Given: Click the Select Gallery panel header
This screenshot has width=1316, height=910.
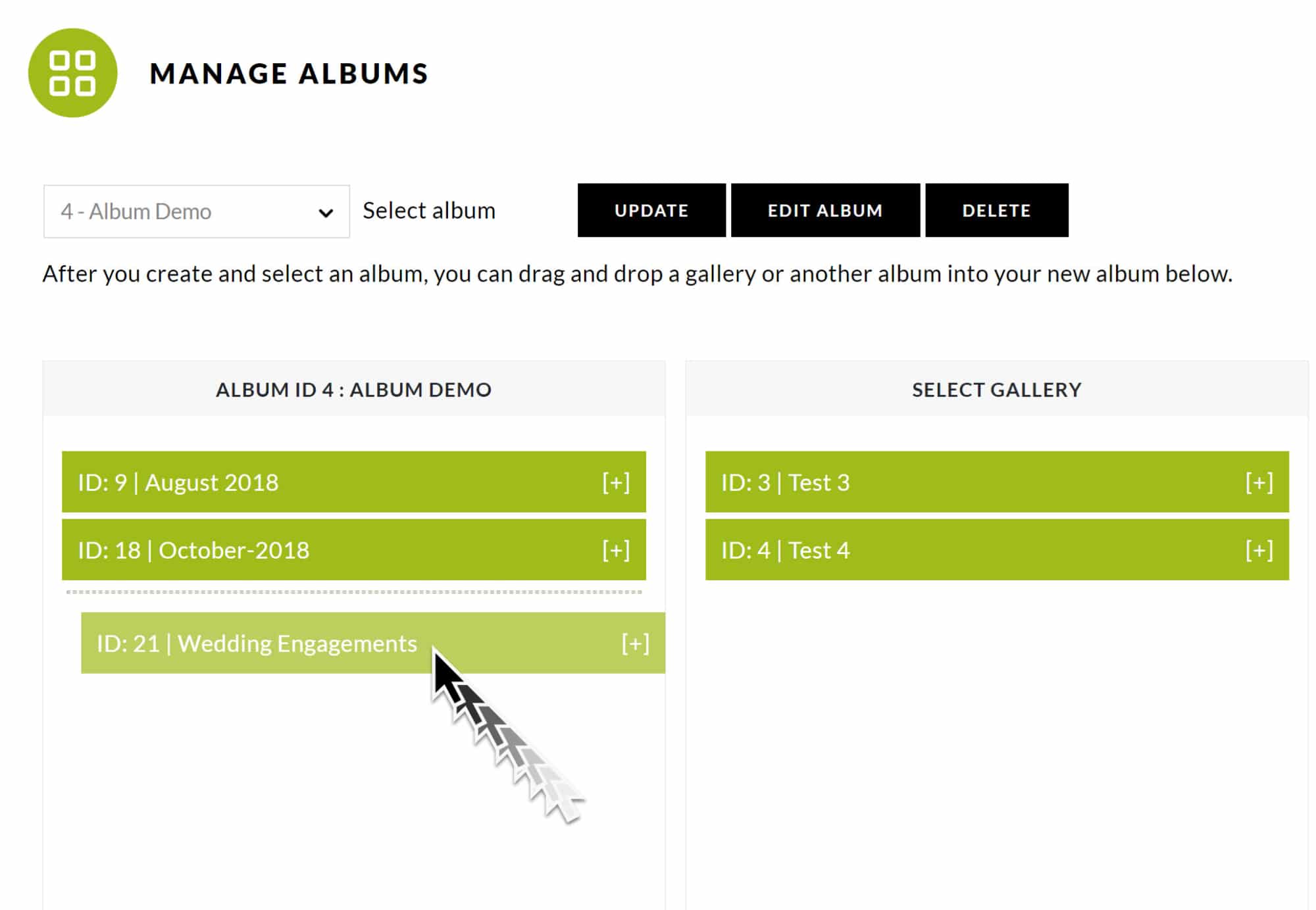Looking at the screenshot, I should [997, 389].
